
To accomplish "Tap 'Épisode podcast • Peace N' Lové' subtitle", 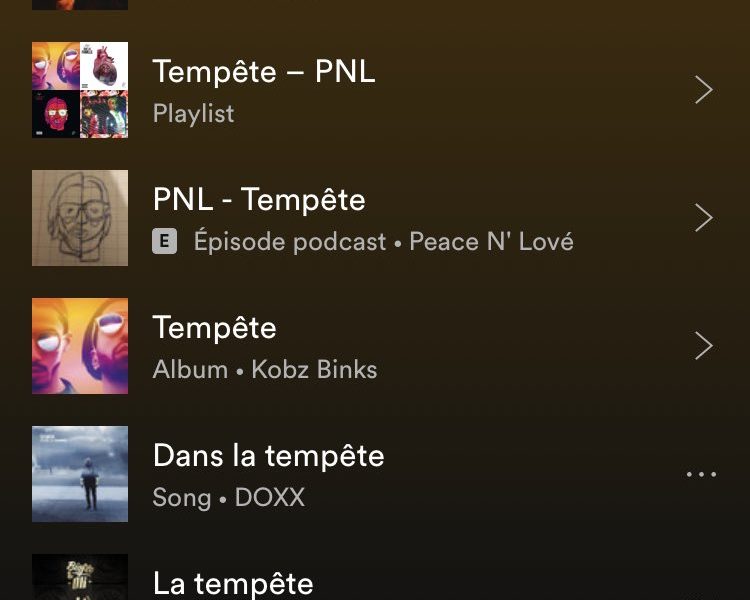I will click(383, 242).
